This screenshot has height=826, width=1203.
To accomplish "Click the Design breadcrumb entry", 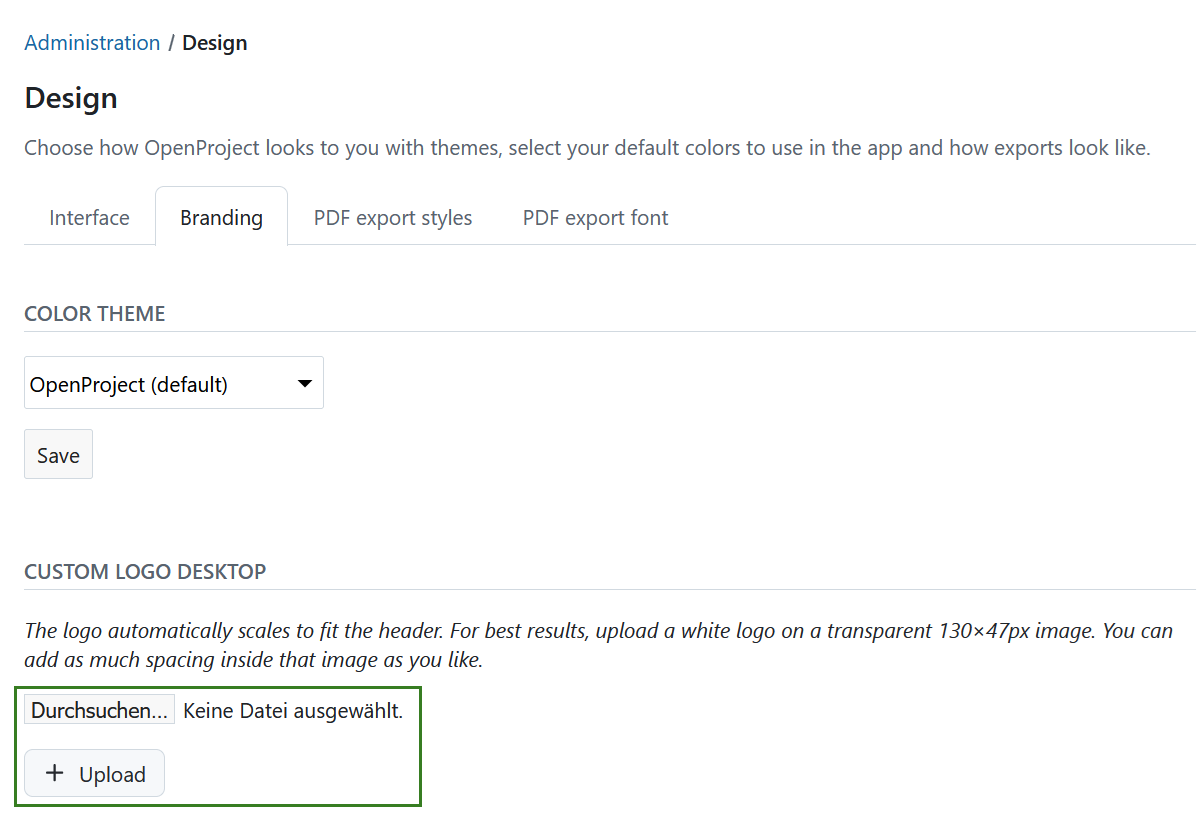I will tap(214, 42).
